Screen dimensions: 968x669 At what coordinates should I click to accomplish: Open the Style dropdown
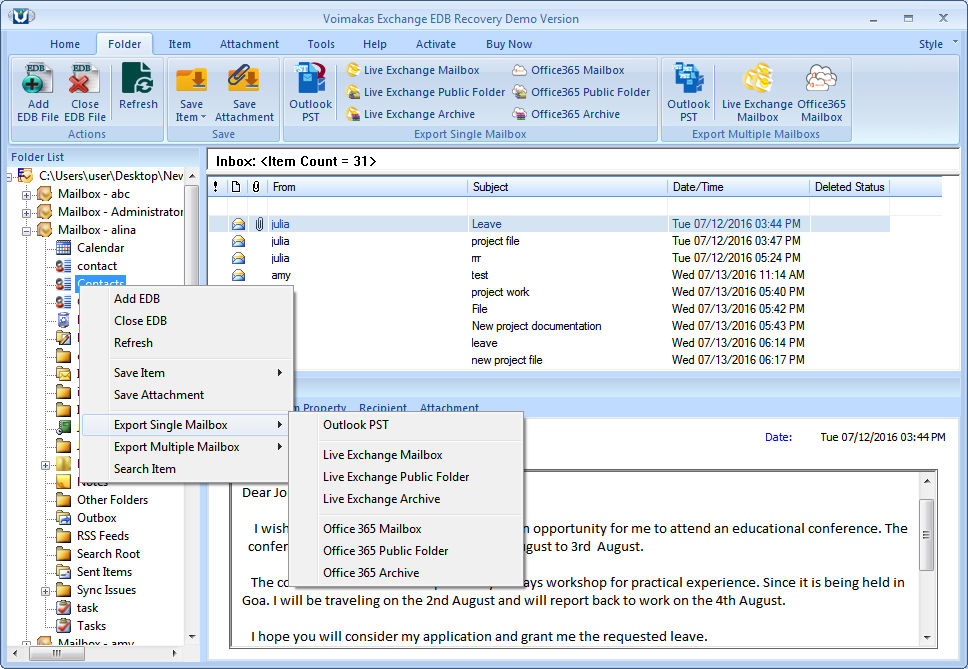point(937,44)
